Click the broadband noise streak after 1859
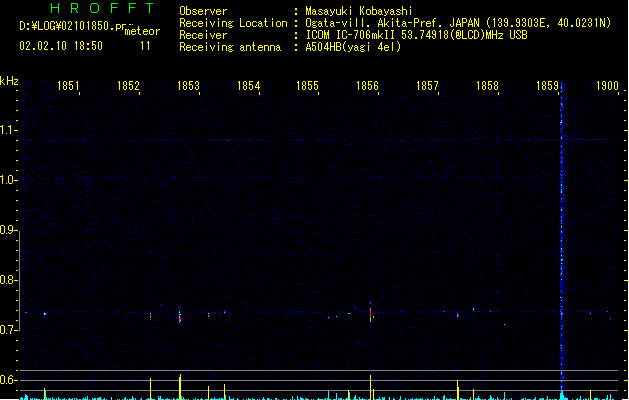This screenshot has width=629, height=400. (x=562, y=237)
